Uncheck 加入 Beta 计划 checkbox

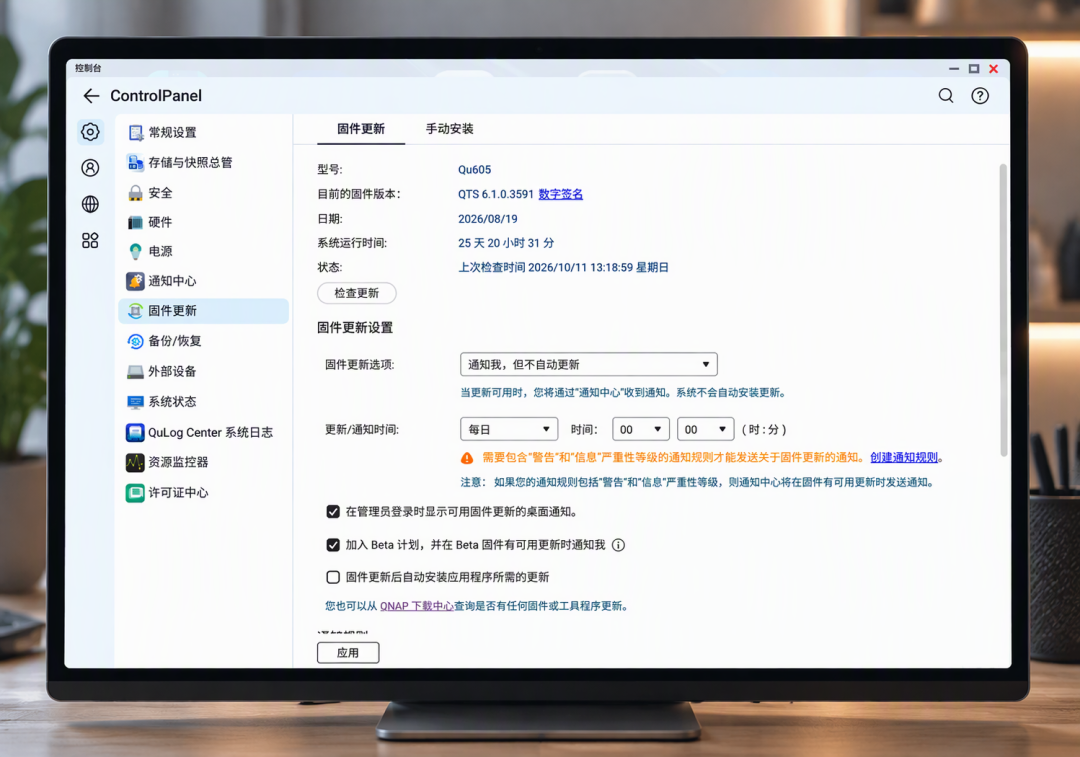coord(333,545)
